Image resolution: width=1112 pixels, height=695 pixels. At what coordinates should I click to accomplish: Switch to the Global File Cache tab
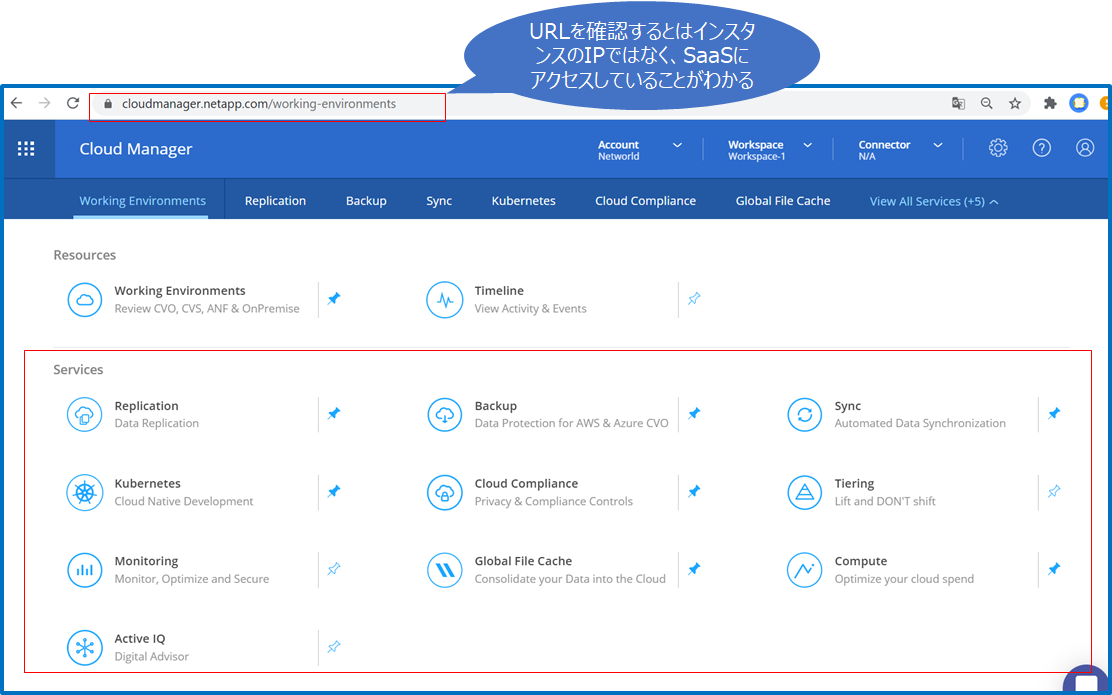point(783,201)
